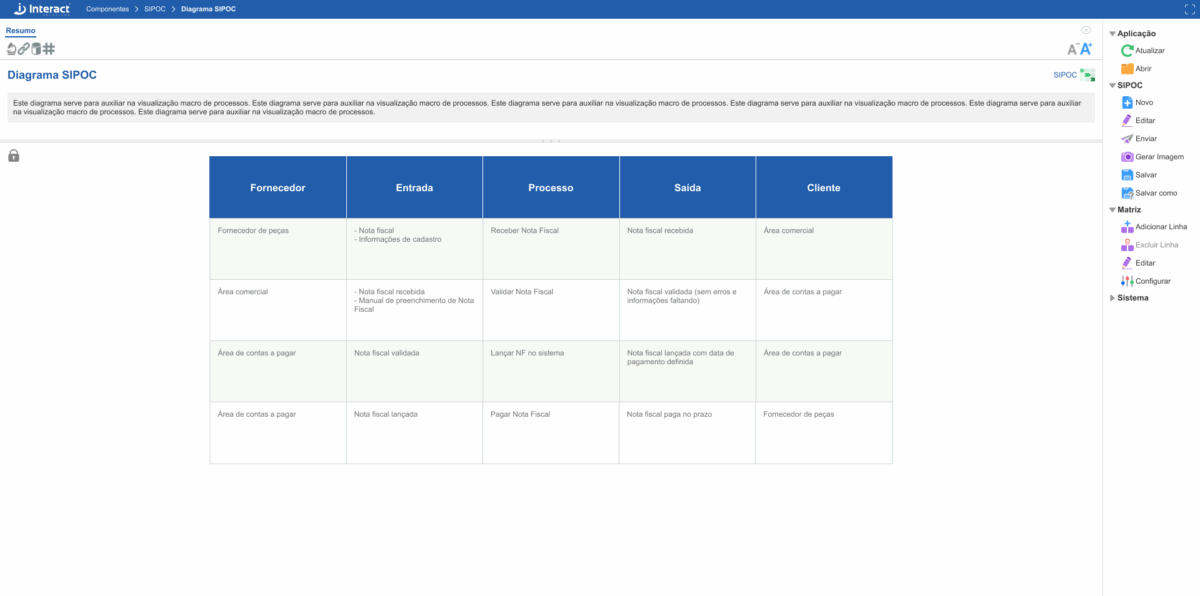This screenshot has width=1200, height=596.
Task: Select the Entrada column header
Action: pyautogui.click(x=414, y=187)
